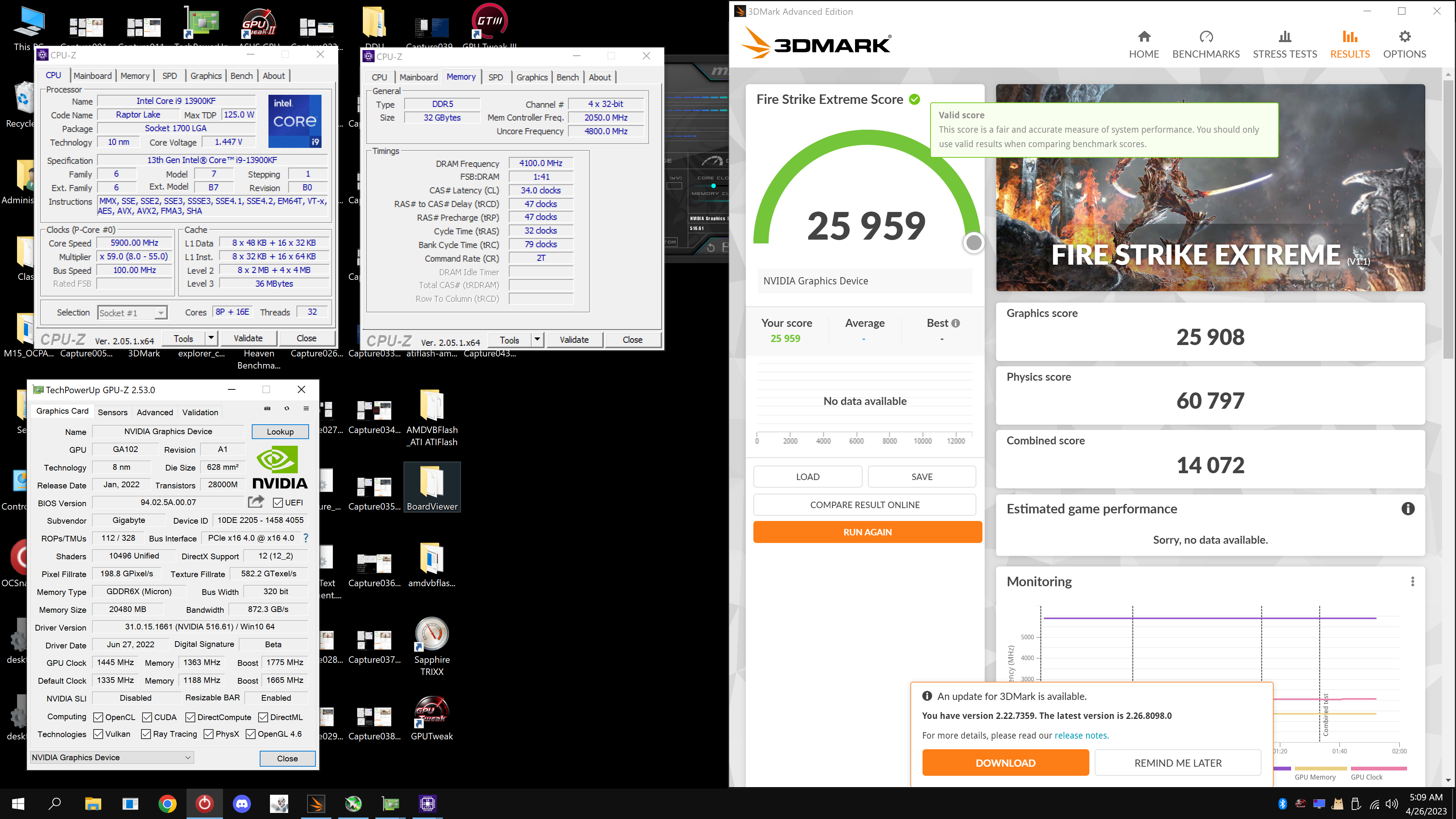Image resolution: width=1456 pixels, height=819 pixels.
Task: Toggle the DirectML checkbox
Action: tap(263, 717)
